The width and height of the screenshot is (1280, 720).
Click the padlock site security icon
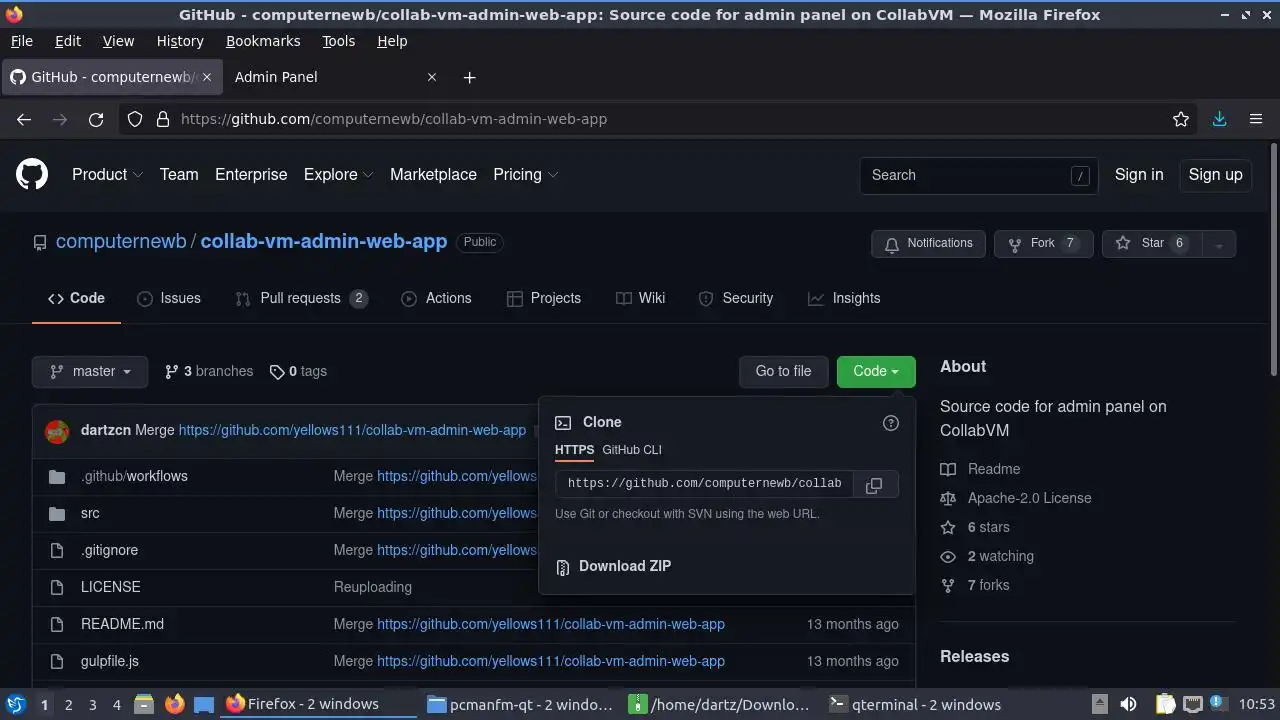tap(163, 119)
